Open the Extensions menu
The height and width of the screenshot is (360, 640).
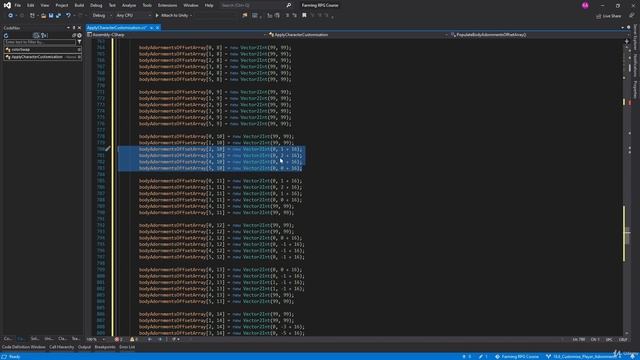click(167, 5)
